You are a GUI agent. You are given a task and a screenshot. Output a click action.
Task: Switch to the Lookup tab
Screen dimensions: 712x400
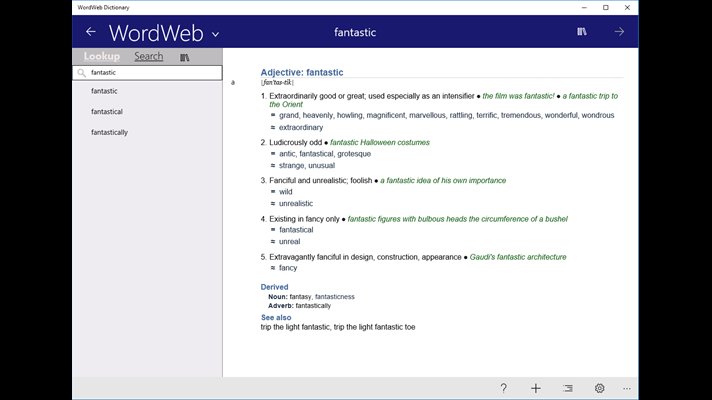click(102, 56)
